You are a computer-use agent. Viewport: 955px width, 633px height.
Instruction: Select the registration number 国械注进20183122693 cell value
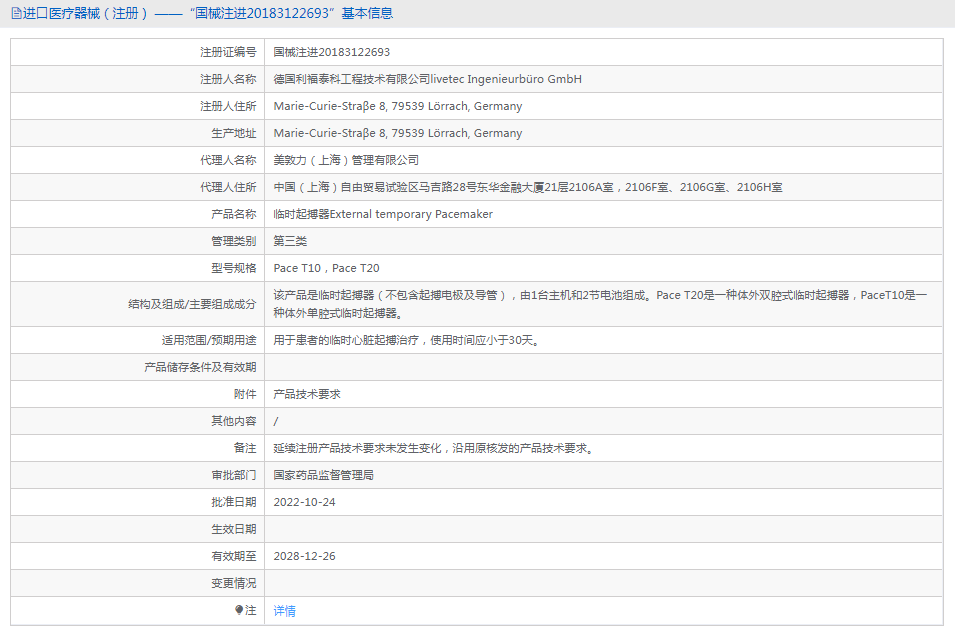[332, 52]
